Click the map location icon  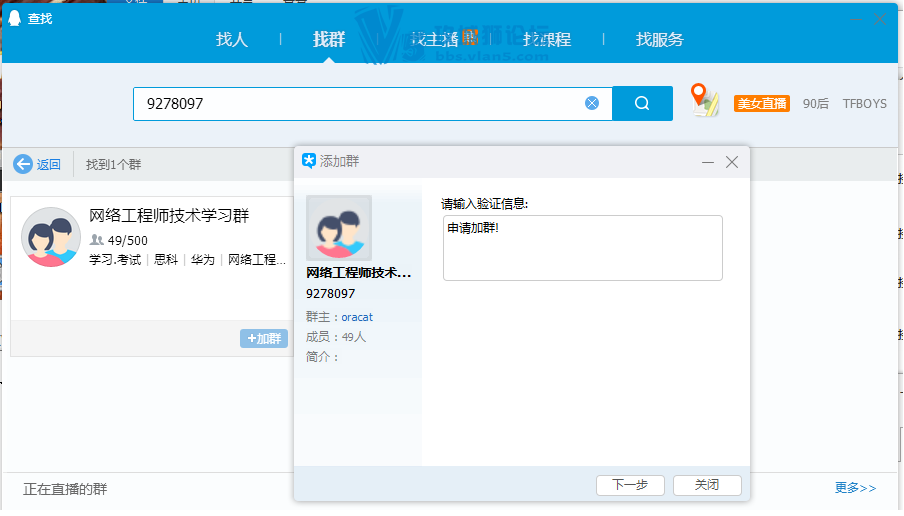pos(705,101)
